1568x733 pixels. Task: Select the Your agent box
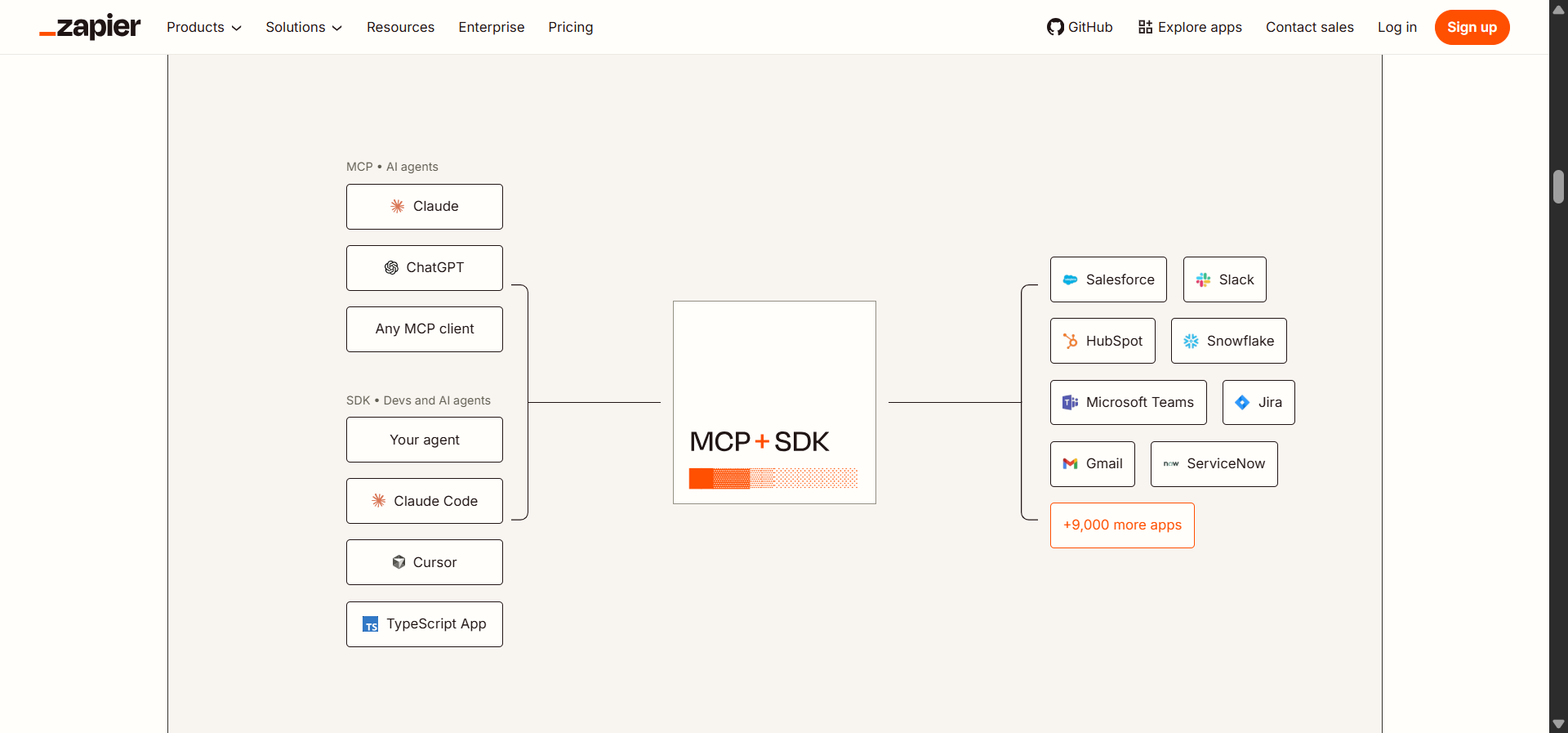[x=425, y=440]
